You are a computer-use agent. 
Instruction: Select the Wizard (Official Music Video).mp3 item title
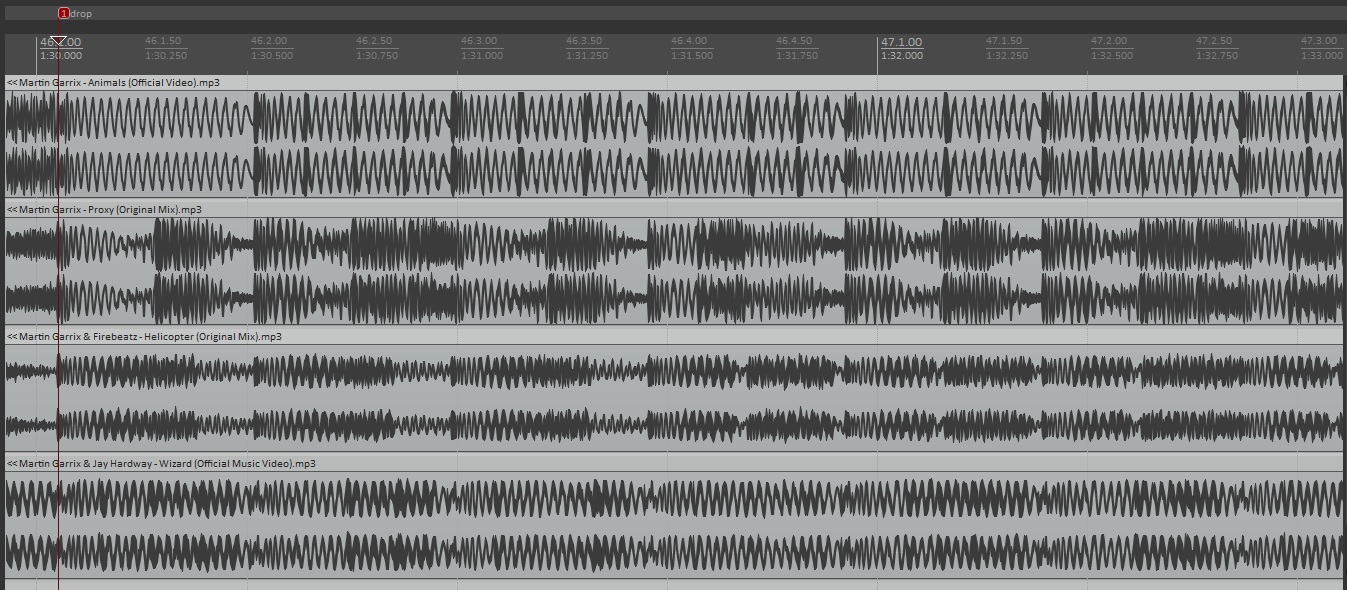point(161,464)
